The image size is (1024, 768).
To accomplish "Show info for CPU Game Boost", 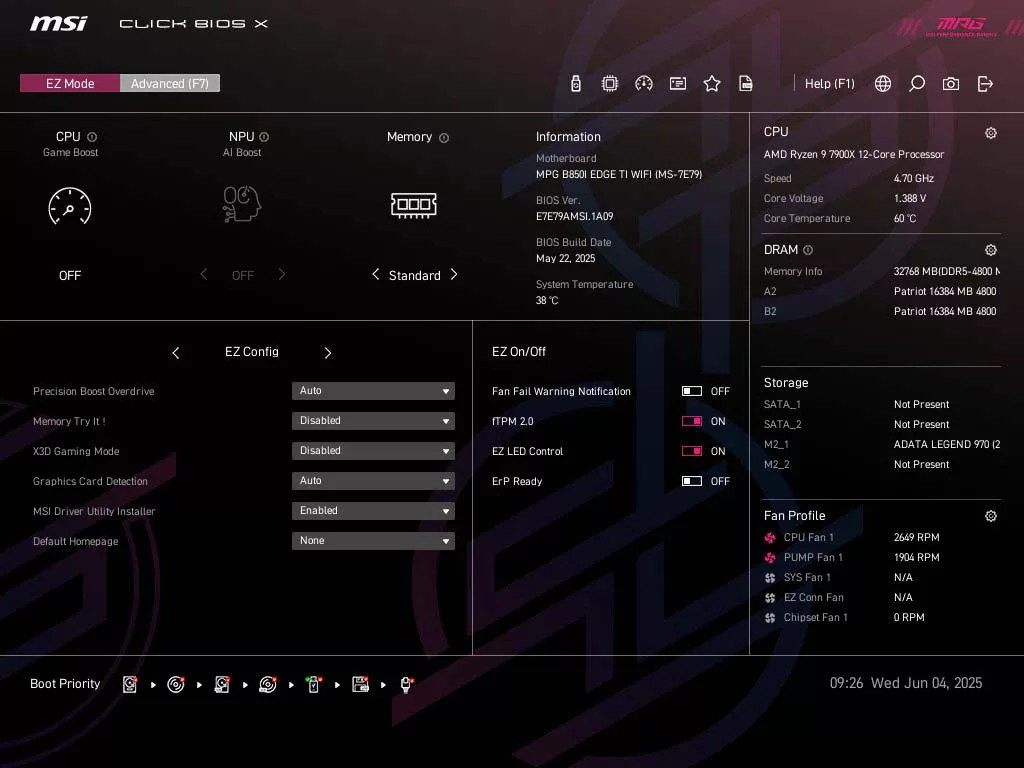I will coord(92,137).
